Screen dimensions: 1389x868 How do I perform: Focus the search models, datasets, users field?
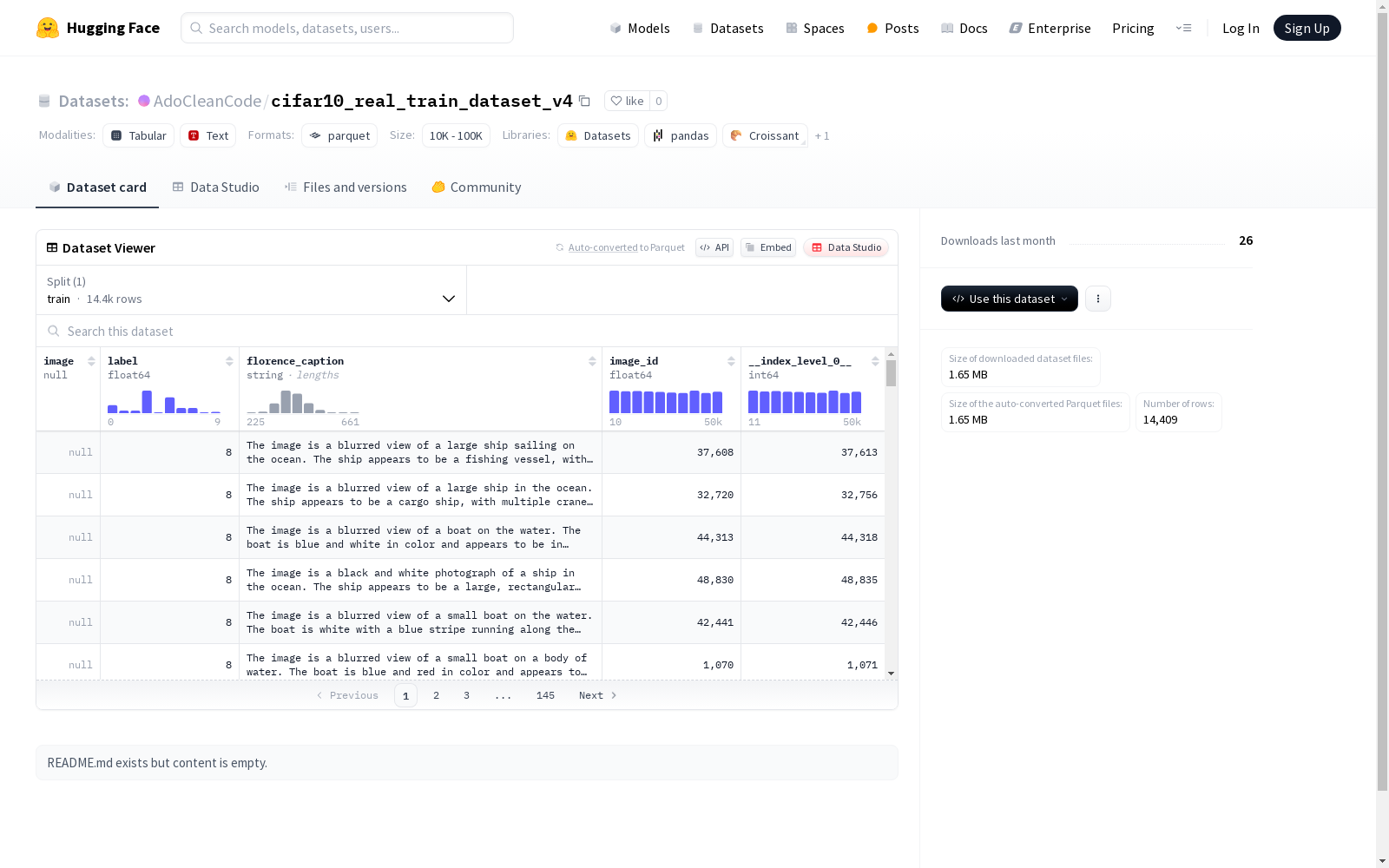(x=347, y=28)
